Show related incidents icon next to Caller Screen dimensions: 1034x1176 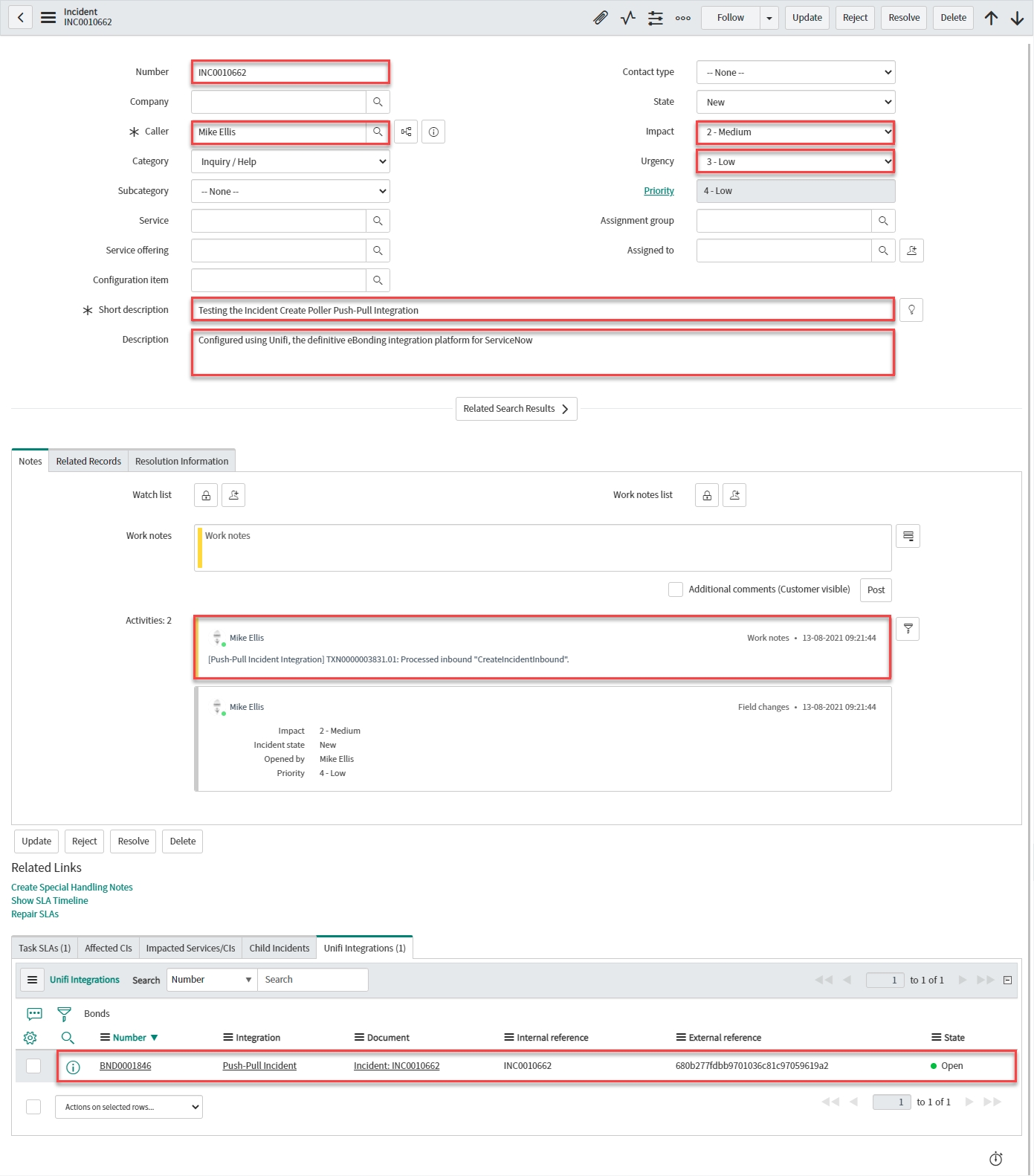406,132
